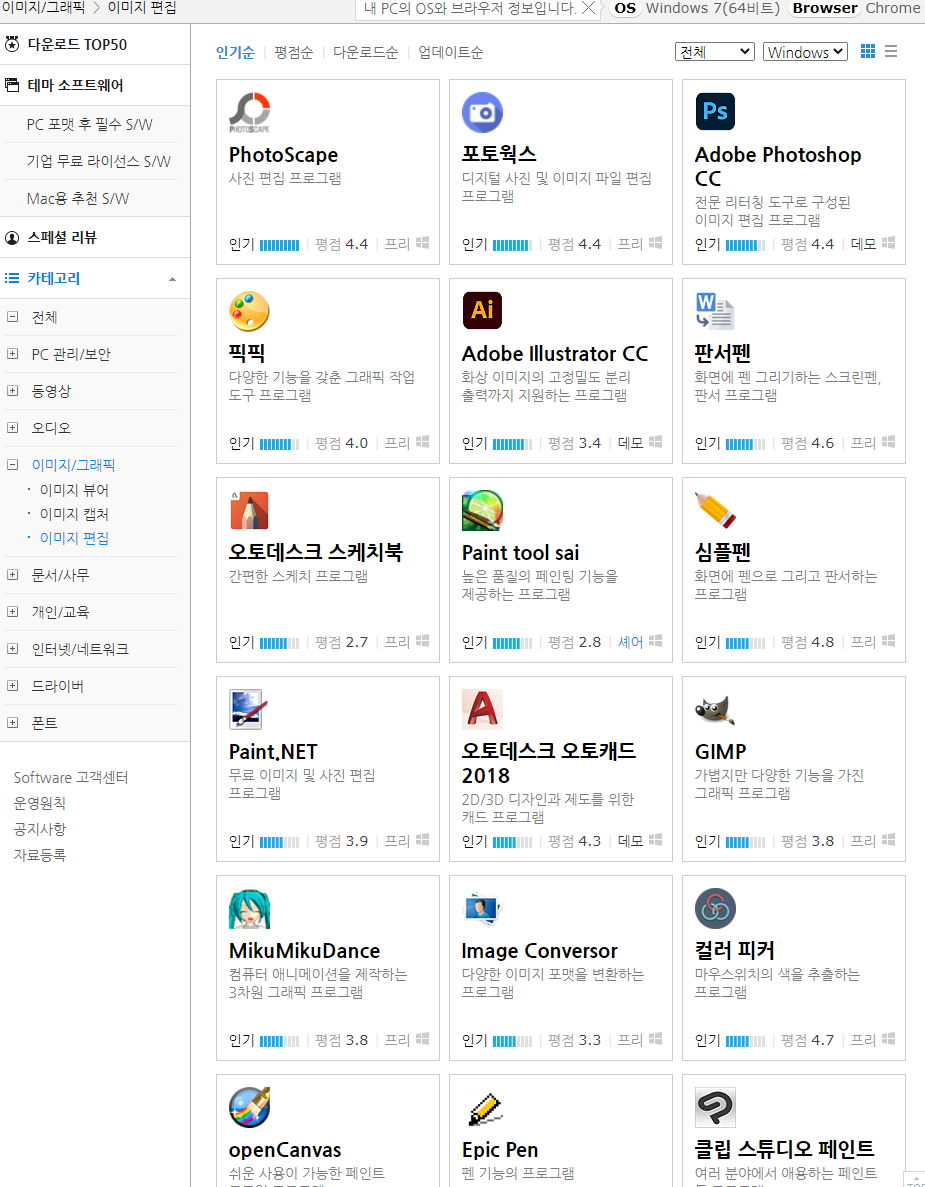925x1187 pixels.
Task: Open the 전체 filter dropdown
Action: 715,51
